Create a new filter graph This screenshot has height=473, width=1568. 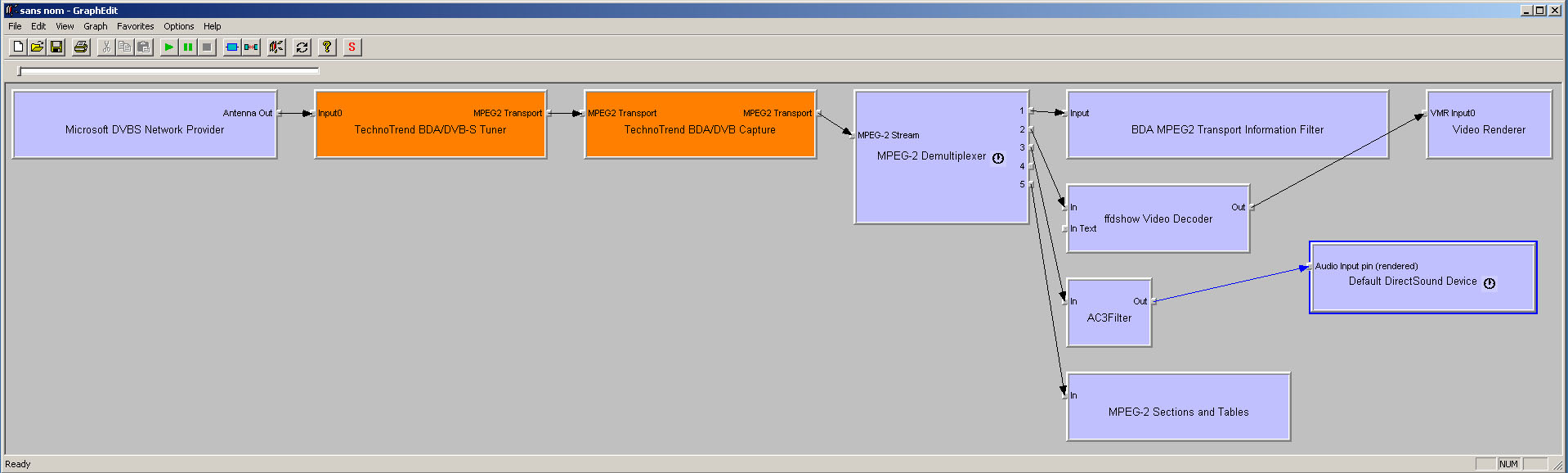pos(18,47)
